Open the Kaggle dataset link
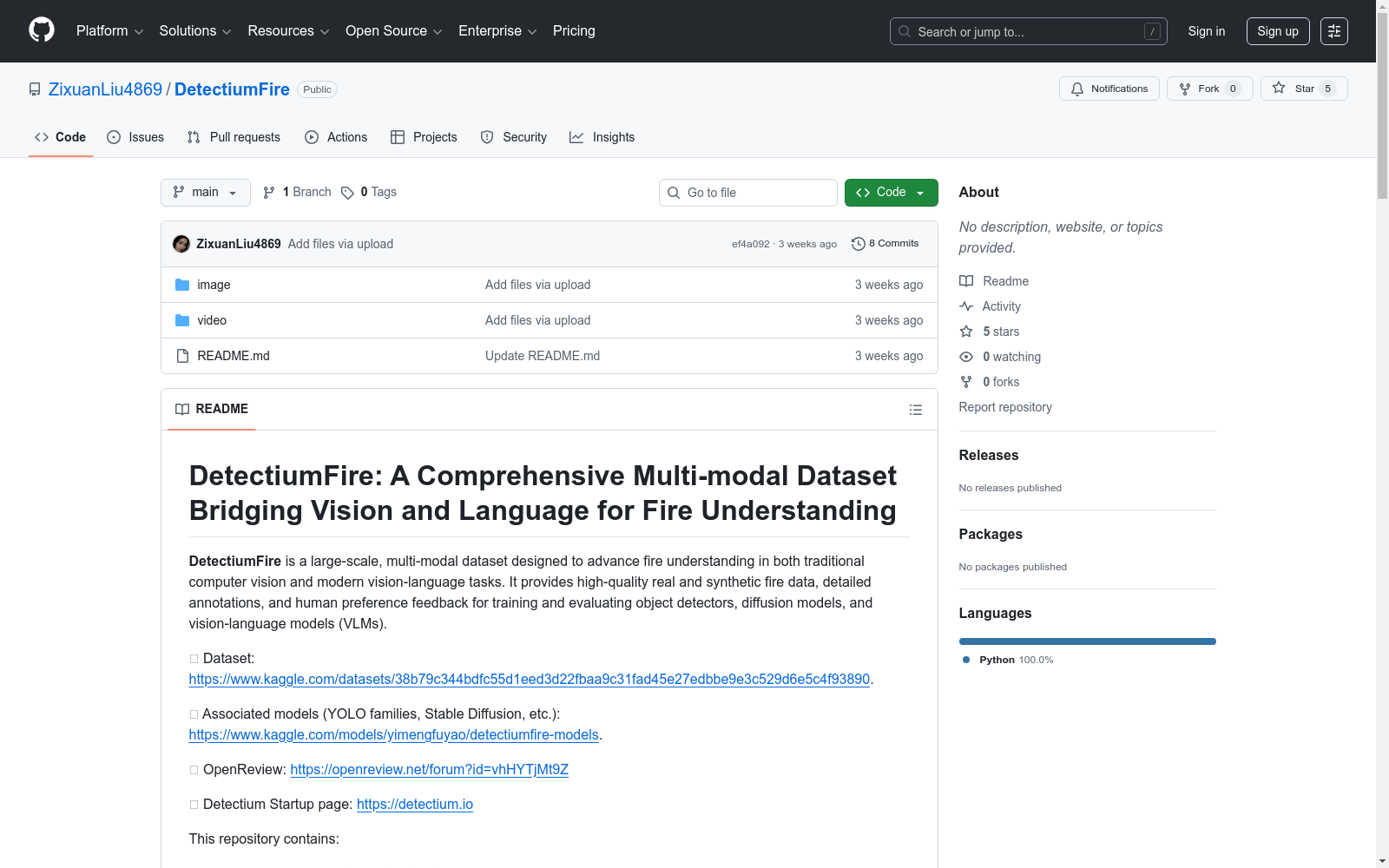Image resolution: width=1389 pixels, height=868 pixels. (530, 679)
